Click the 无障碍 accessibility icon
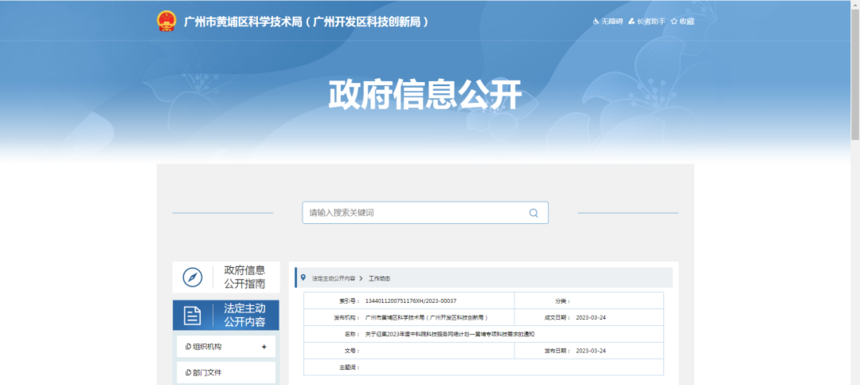This screenshot has width=860, height=385. pyautogui.click(x=596, y=21)
